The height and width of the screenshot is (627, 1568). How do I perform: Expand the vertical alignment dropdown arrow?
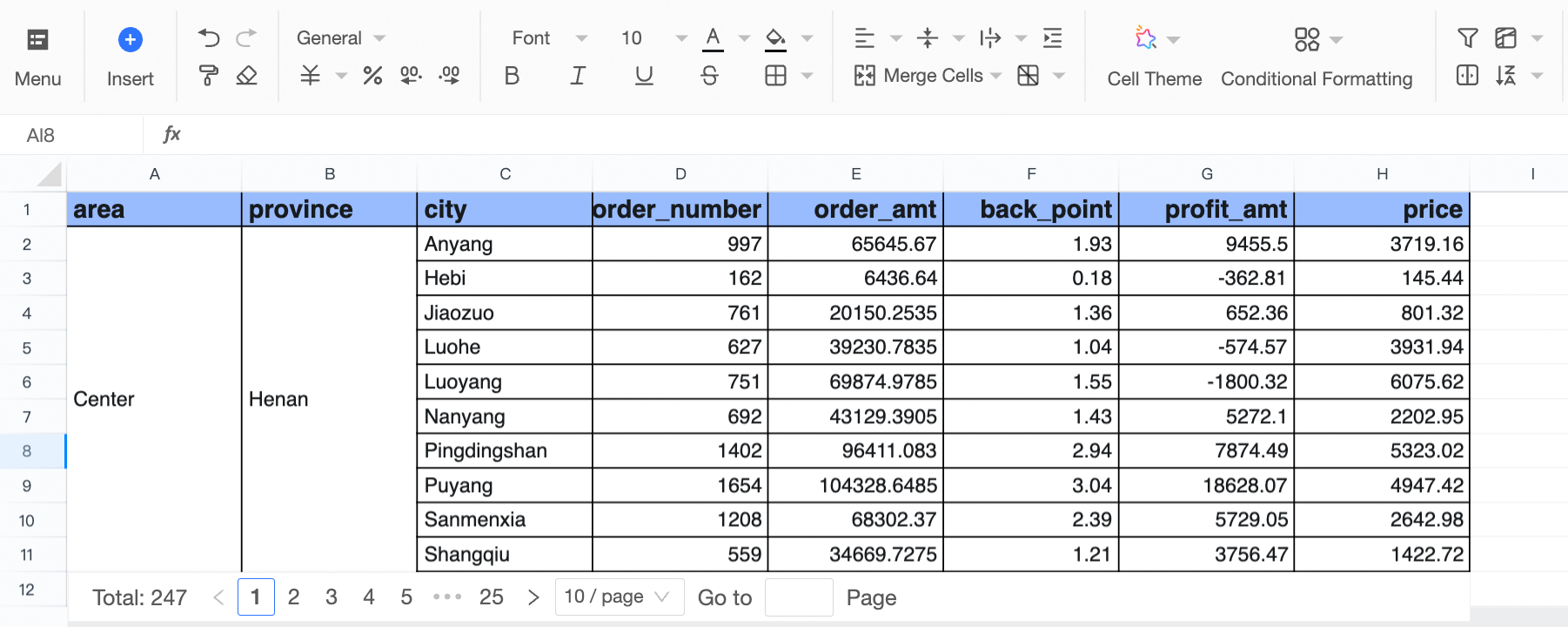point(959,38)
